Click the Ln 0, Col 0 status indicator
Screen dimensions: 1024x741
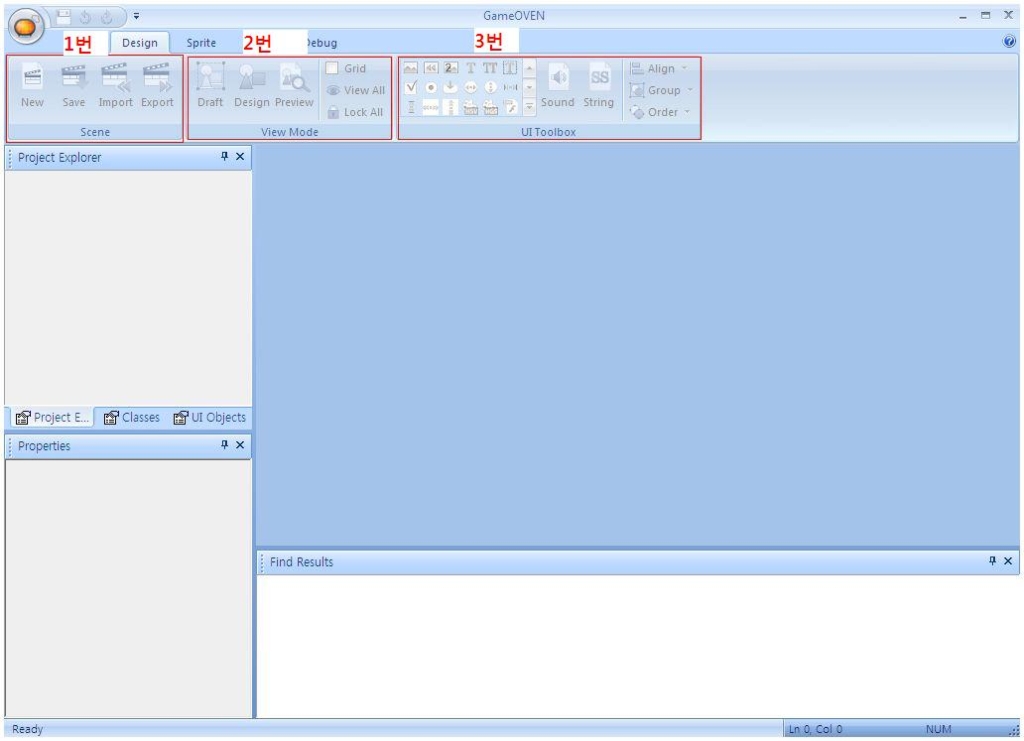815,729
